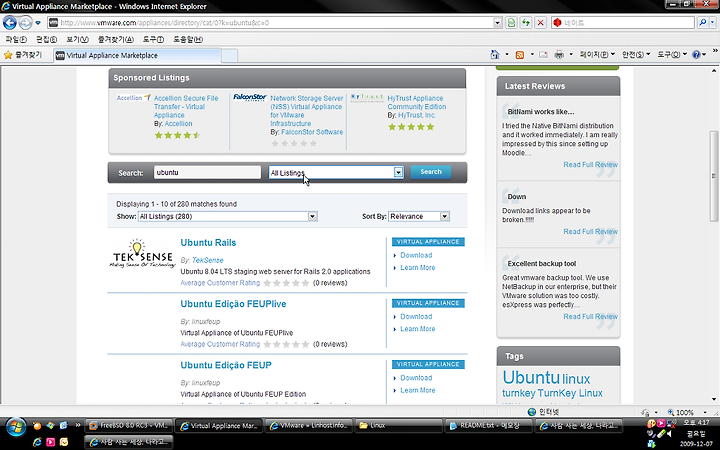Open the 편집(E) menu
This screenshot has width=720, height=450.
coord(46,39)
